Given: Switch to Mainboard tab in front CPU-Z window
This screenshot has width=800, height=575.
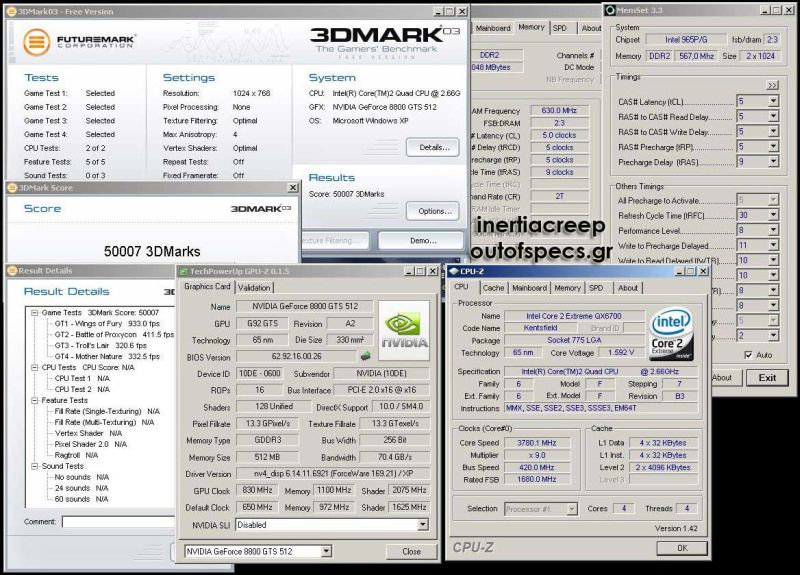Looking at the screenshot, I should pos(529,288).
